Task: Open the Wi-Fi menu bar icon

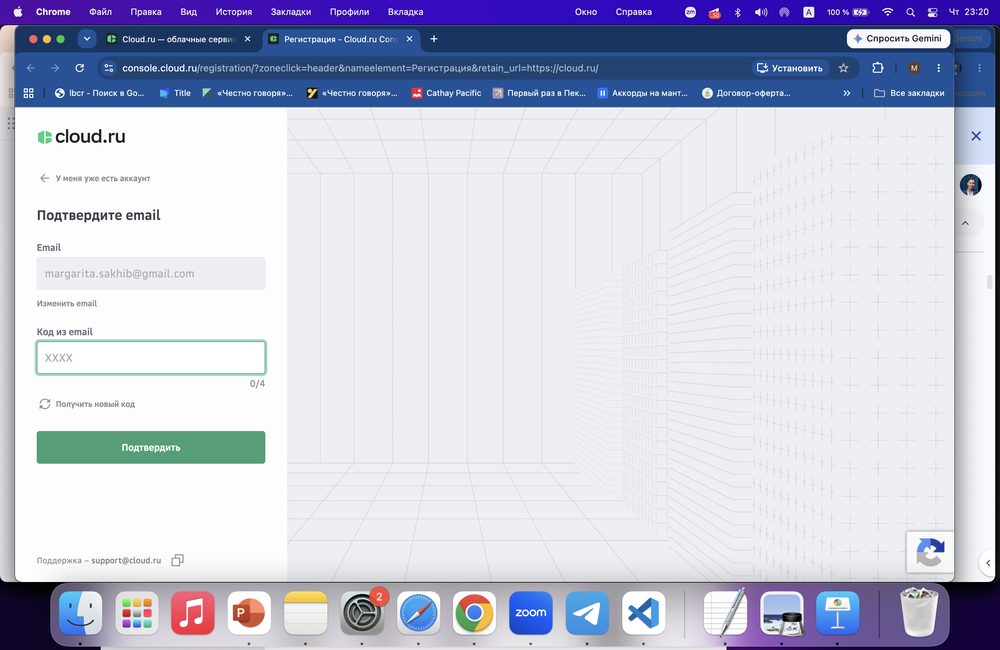Action: pos(887,12)
